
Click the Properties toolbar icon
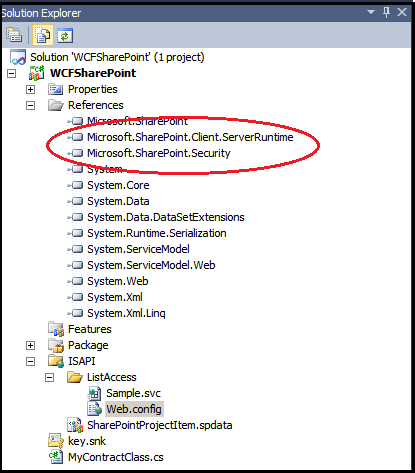click(x=14, y=35)
